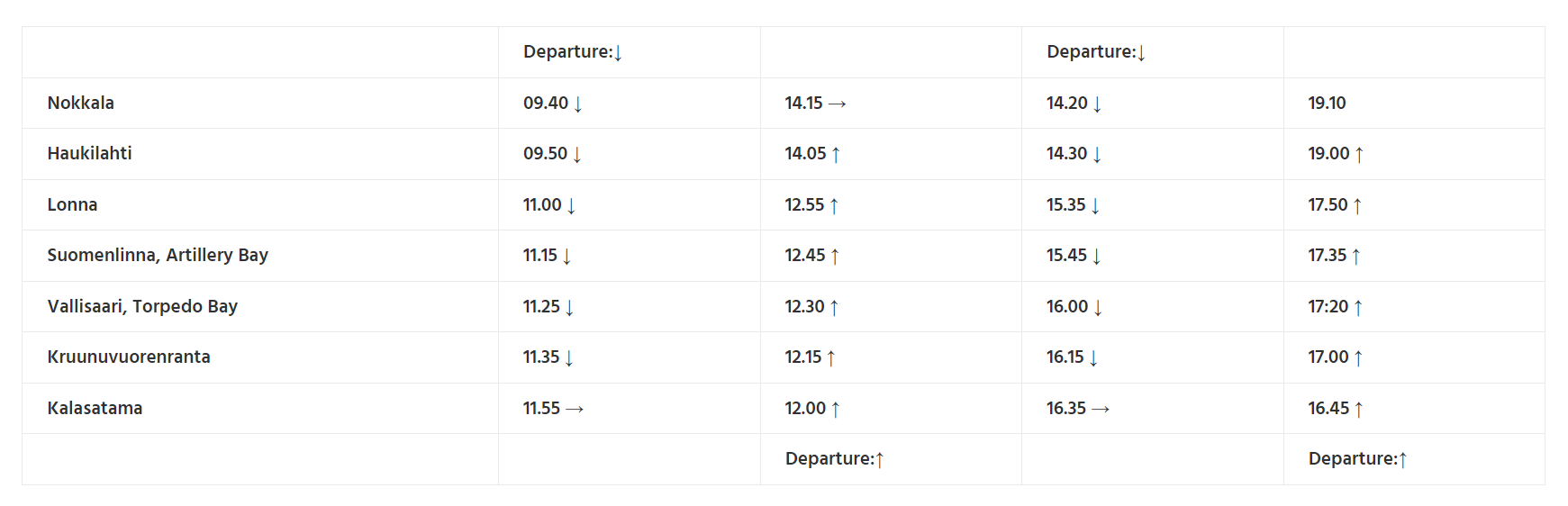Click the right arrow after 14.15
The width and height of the screenshot is (1568, 506).
click(837, 104)
